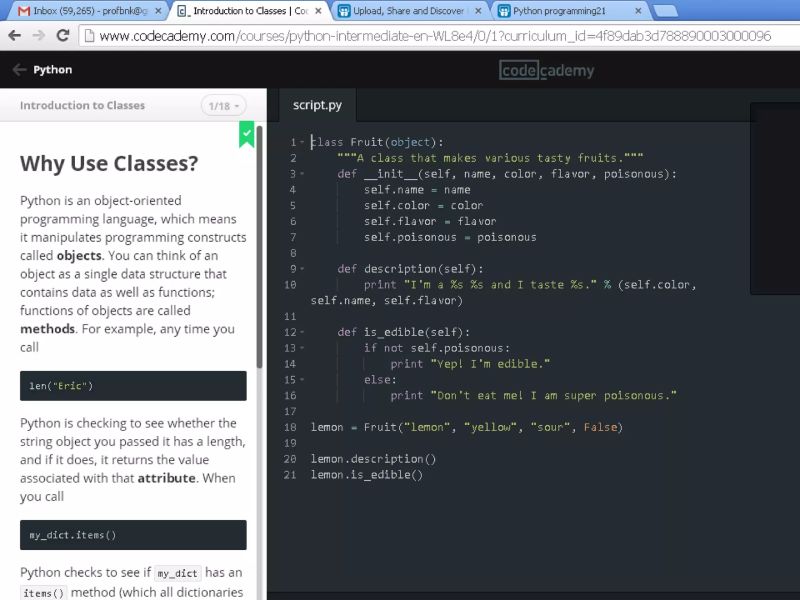This screenshot has width=800, height=600.
Task: Click the green checkmark ribbon on the lesson panel
Action: (246, 133)
